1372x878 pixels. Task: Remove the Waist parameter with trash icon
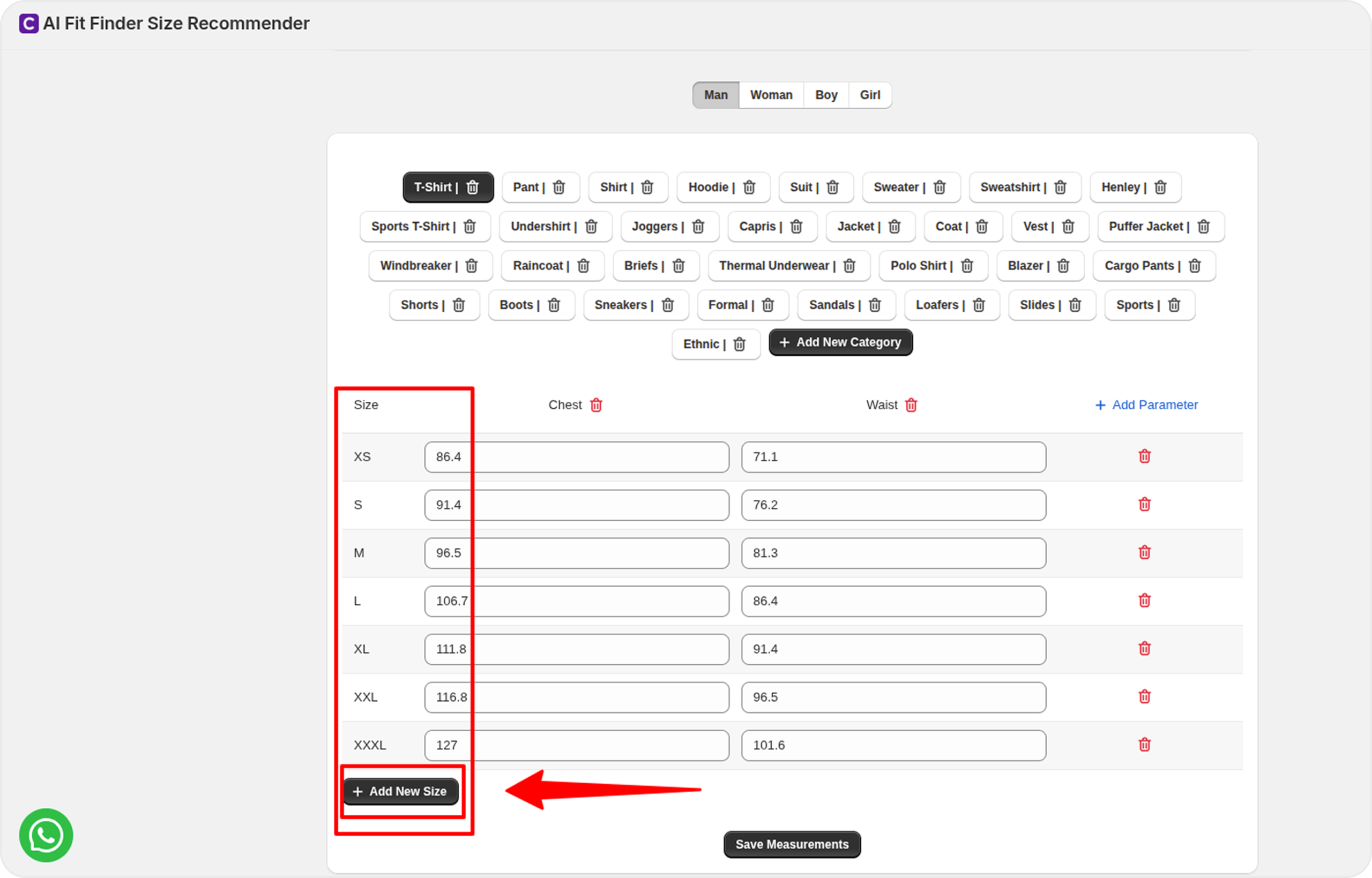coord(911,406)
